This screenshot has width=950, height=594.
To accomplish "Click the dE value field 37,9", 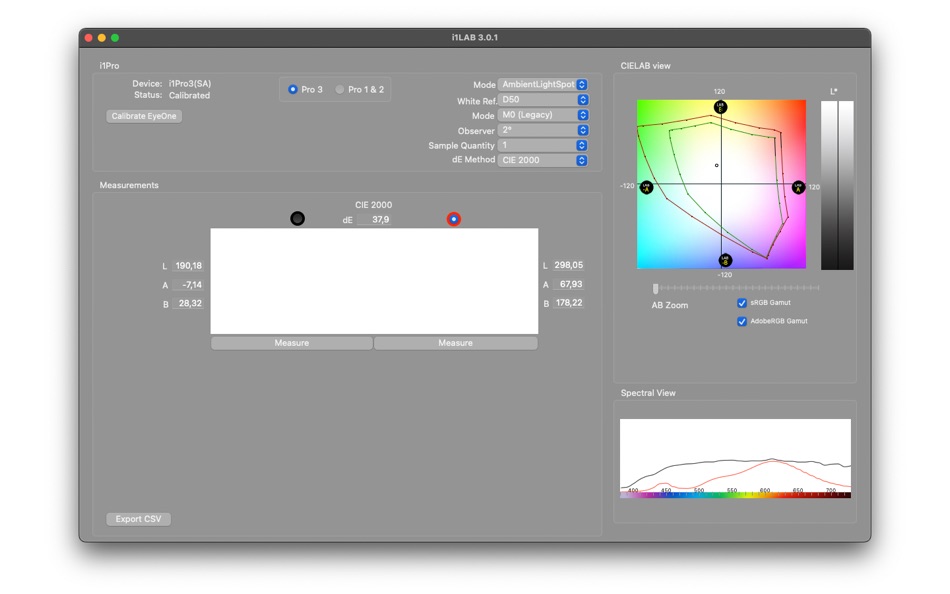I will point(374,219).
